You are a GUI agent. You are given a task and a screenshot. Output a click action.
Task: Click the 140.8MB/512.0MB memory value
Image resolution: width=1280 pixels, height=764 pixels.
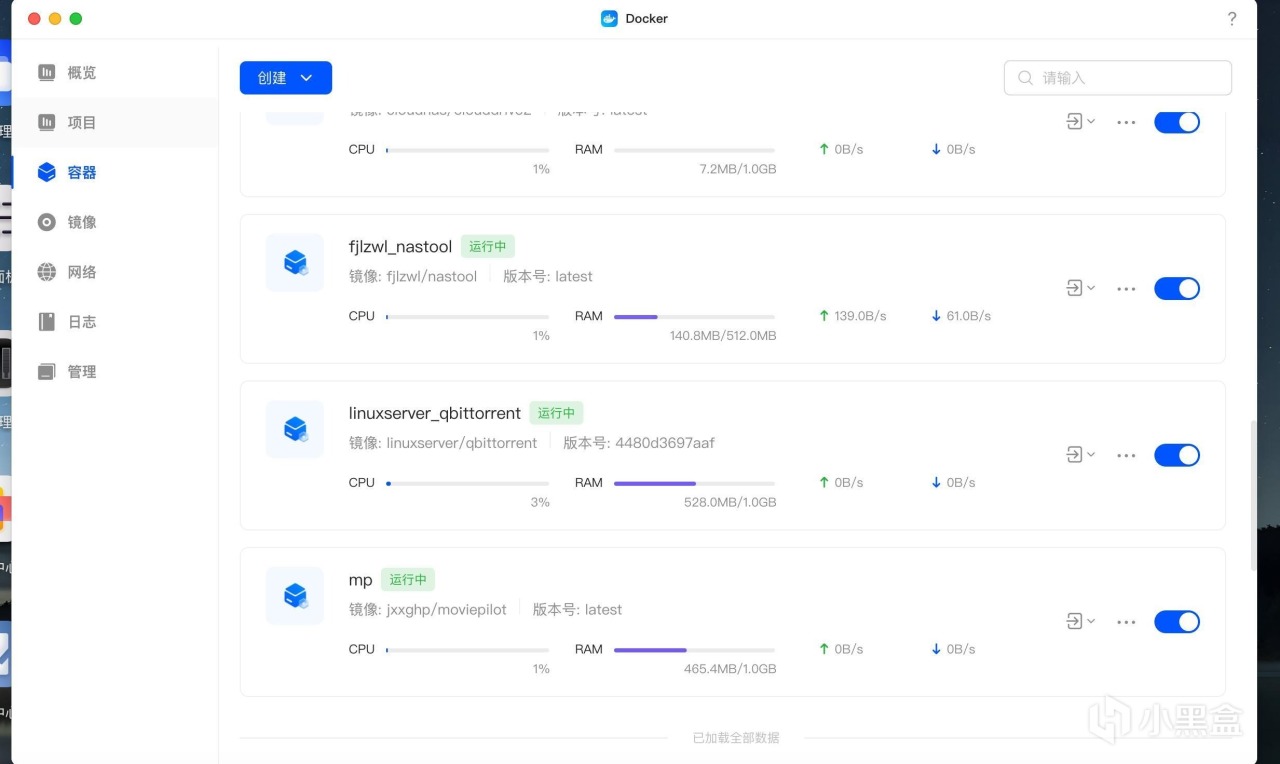723,336
